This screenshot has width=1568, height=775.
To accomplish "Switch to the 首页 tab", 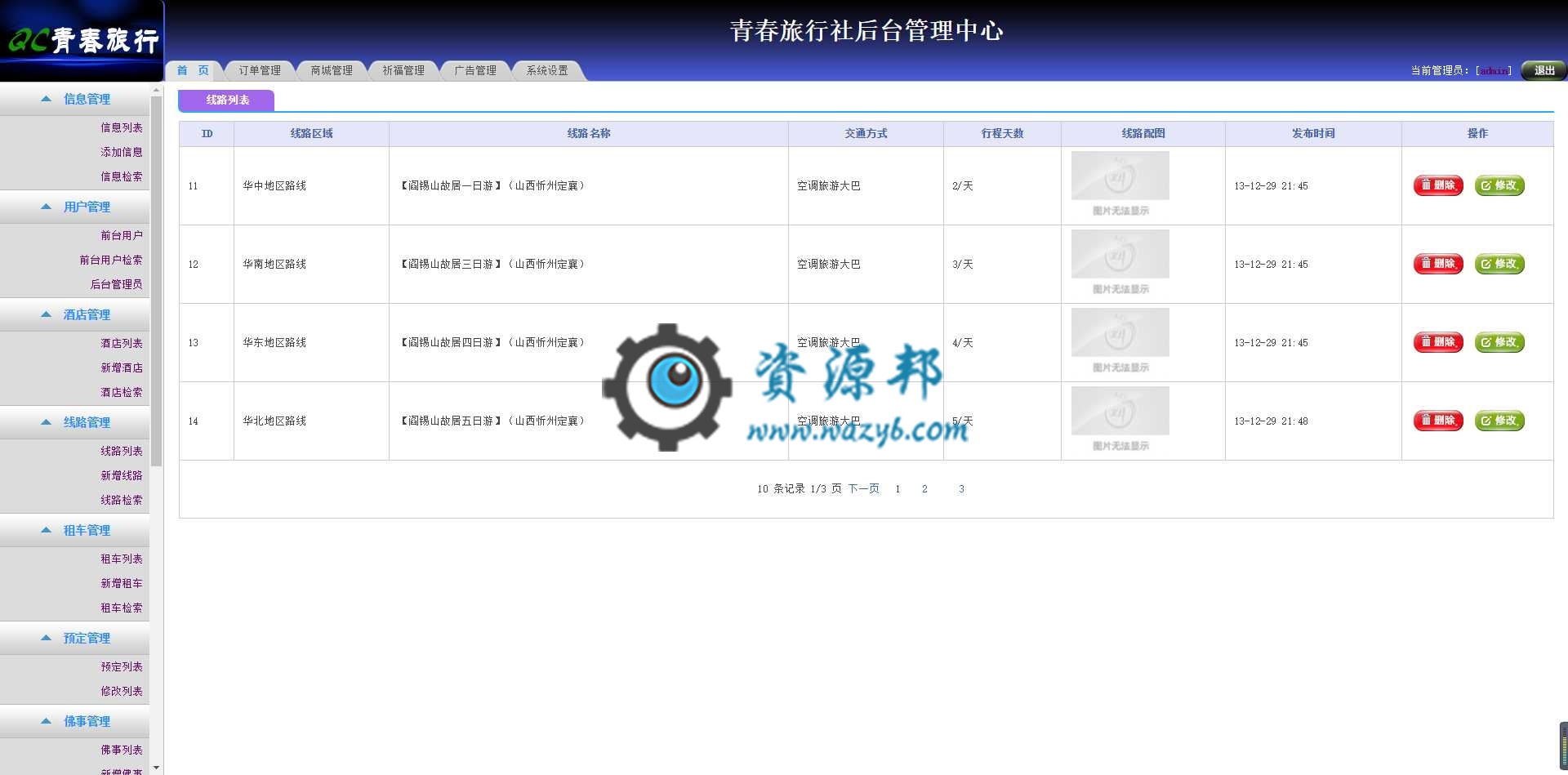I will click(x=194, y=70).
